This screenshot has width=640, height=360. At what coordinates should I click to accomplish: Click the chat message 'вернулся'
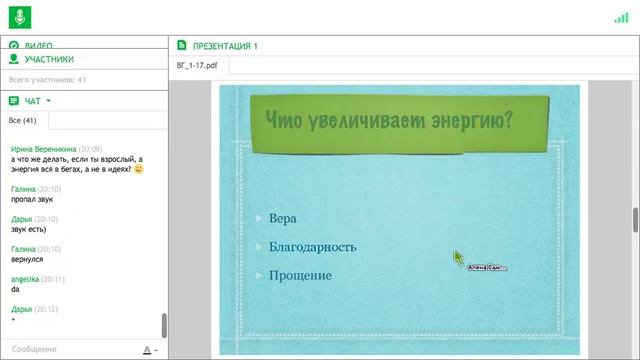coord(27,259)
